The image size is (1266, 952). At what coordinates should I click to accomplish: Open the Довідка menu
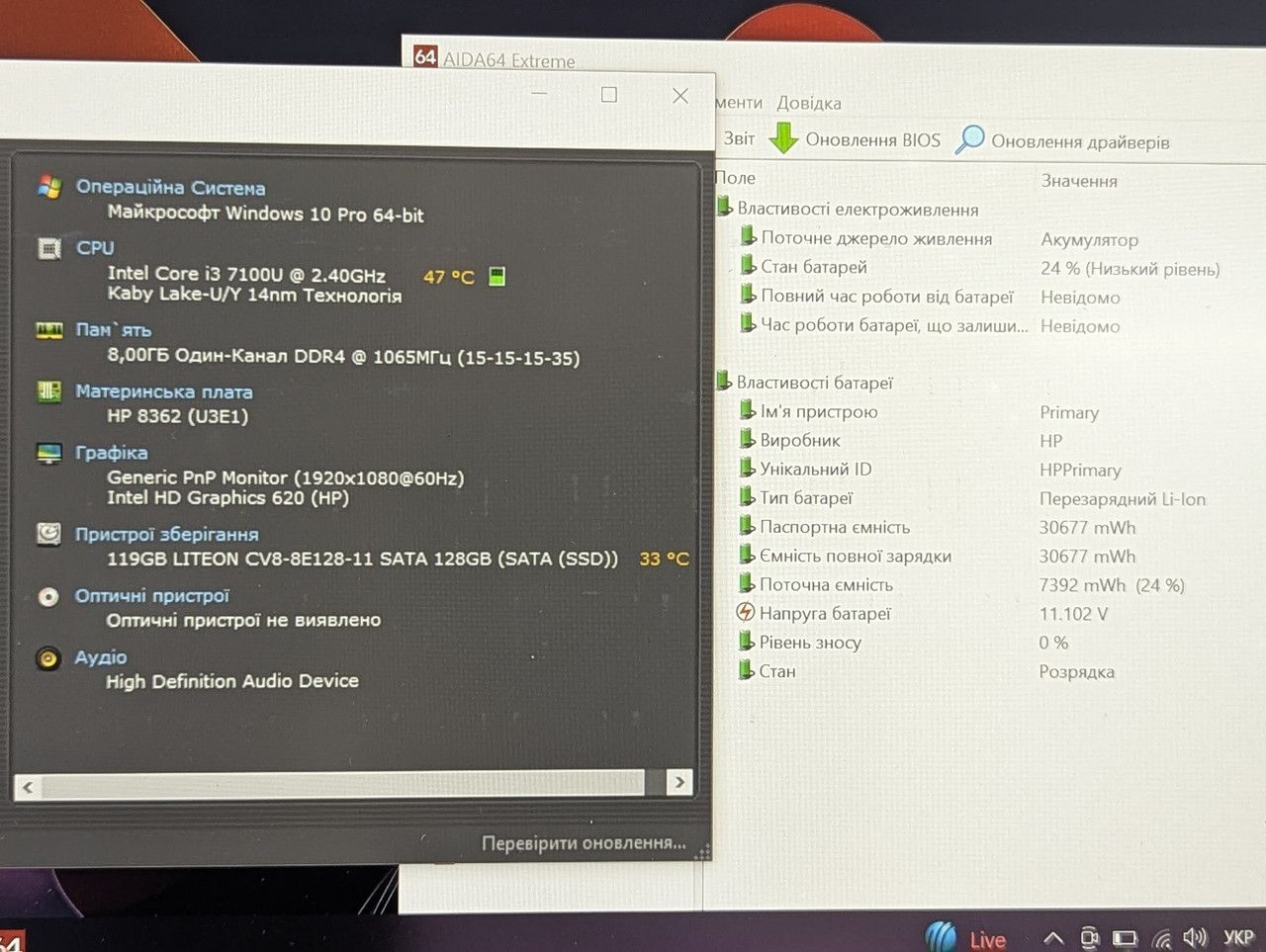(x=808, y=103)
